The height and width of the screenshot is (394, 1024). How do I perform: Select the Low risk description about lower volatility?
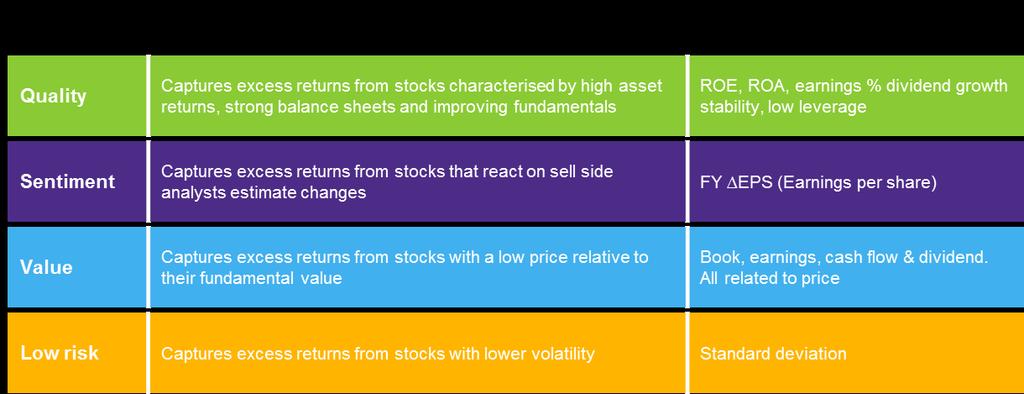click(377, 353)
